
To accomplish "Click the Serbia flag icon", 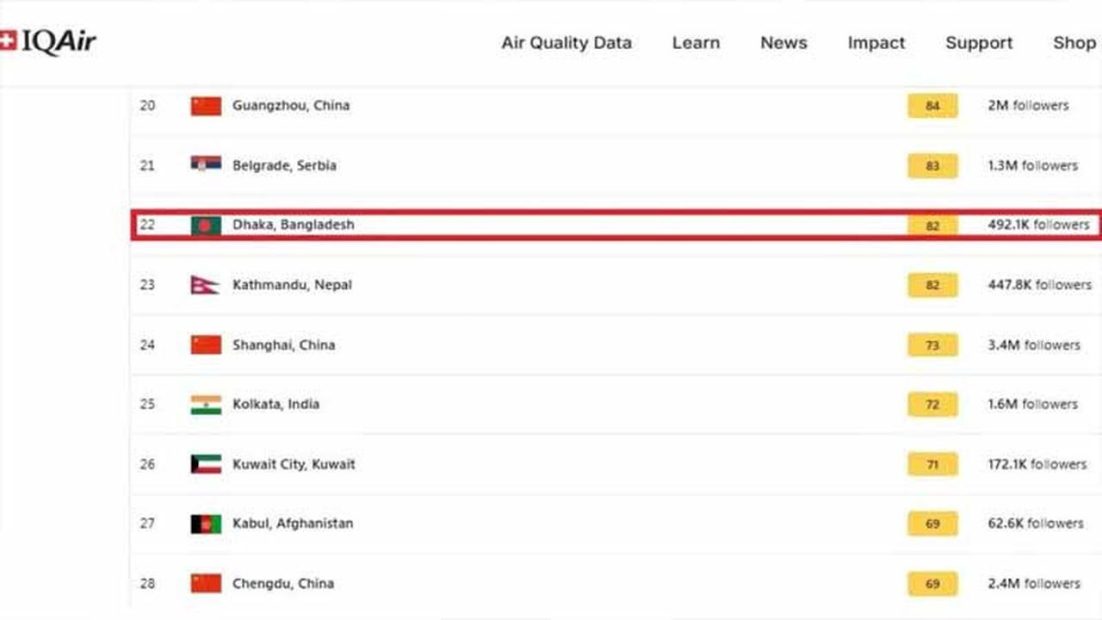I will tap(206, 164).
